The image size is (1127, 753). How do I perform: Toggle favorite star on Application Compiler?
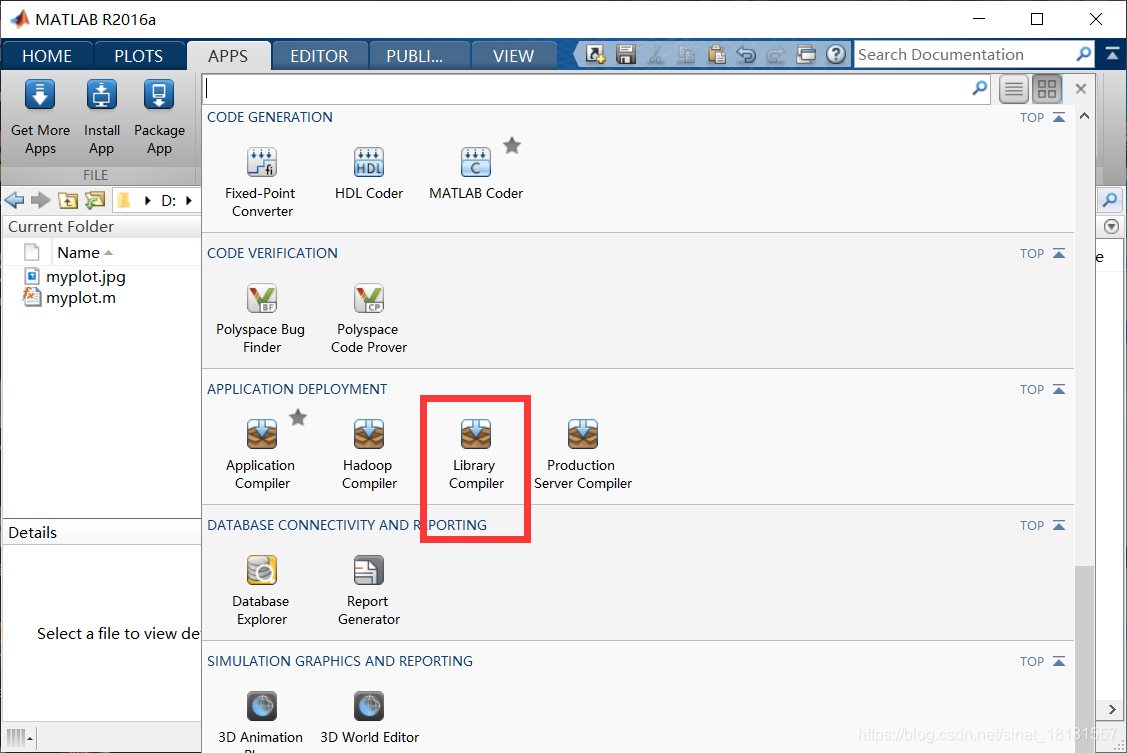[x=298, y=417]
